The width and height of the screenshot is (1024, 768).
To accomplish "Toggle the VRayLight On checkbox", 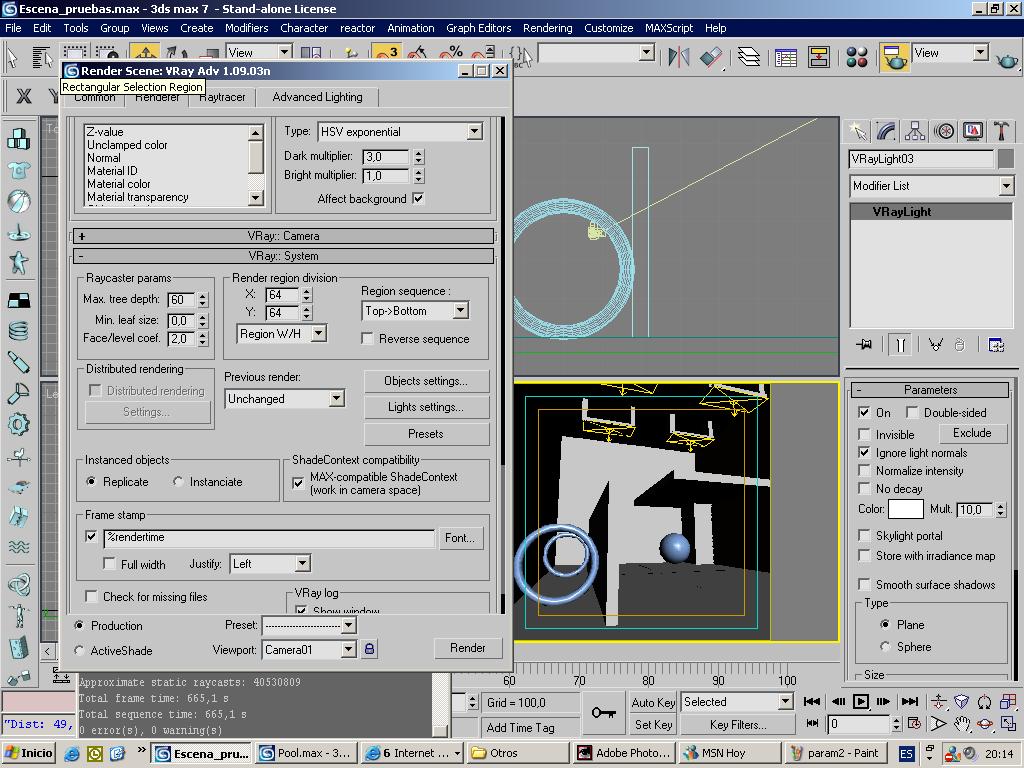I will 864,412.
